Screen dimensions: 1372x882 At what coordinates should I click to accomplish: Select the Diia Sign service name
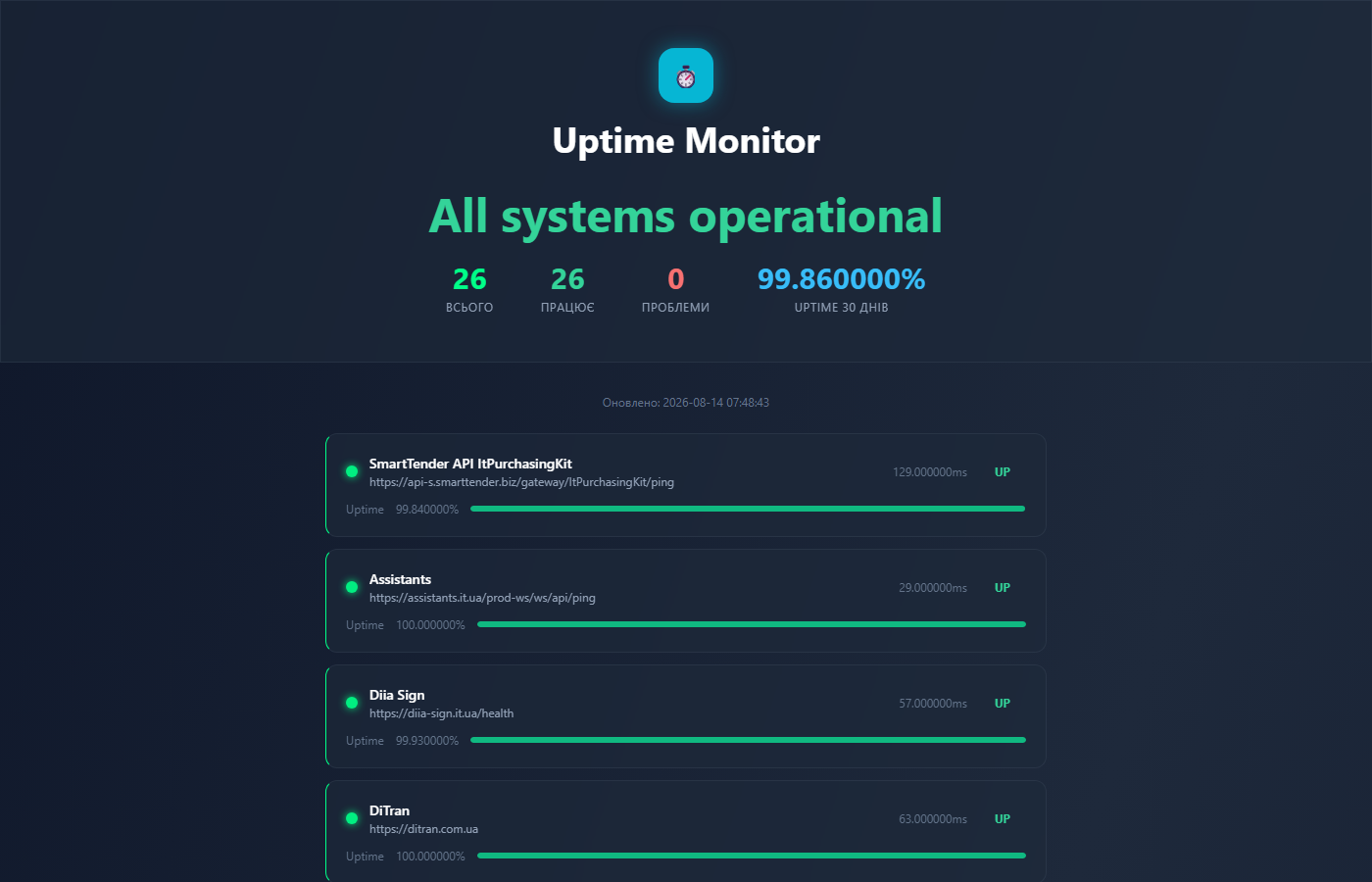tap(397, 695)
